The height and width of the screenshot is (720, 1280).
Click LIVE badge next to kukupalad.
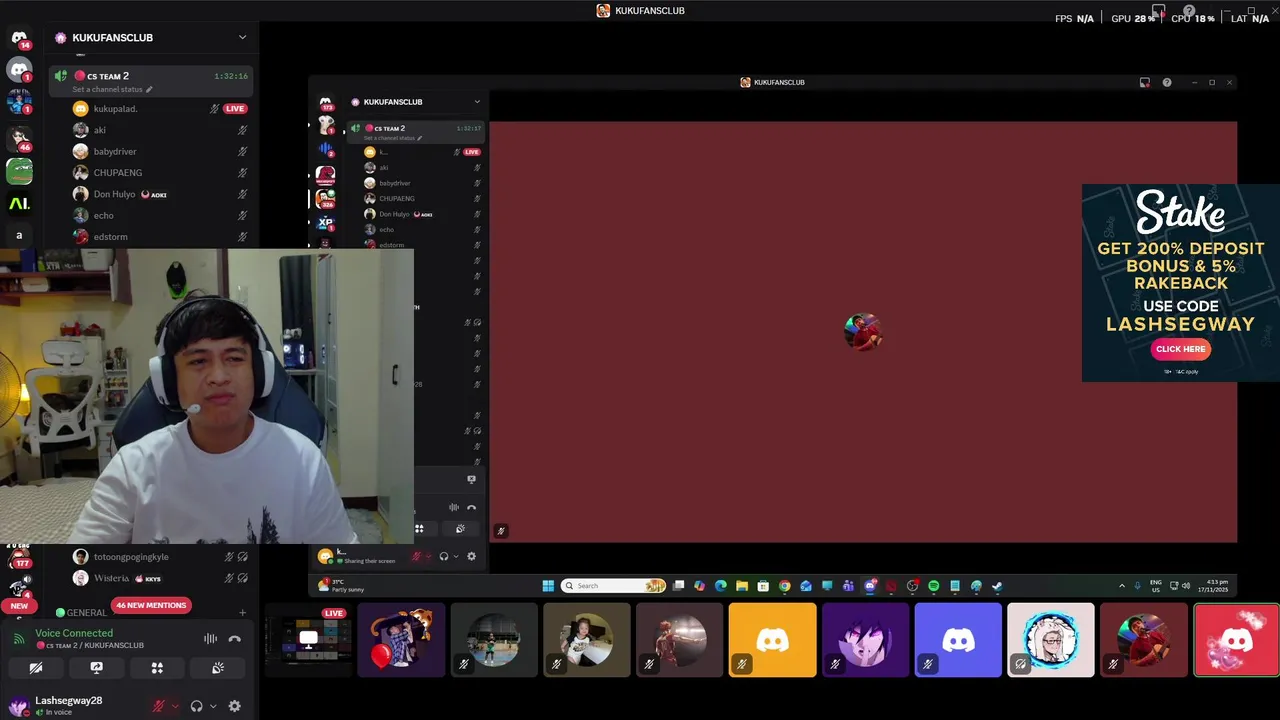pos(235,108)
